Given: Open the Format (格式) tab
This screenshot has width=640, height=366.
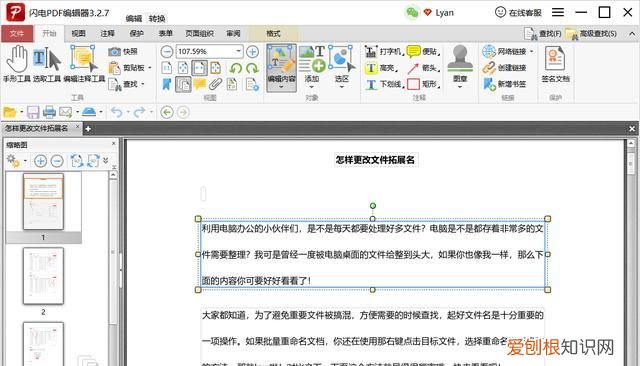Looking at the screenshot, I should [x=273, y=34].
